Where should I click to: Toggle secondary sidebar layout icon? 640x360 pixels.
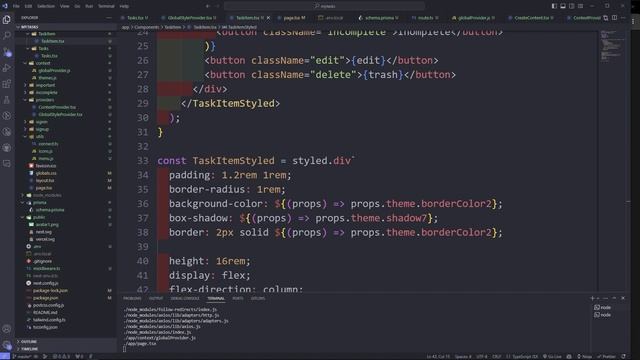pos(572,6)
